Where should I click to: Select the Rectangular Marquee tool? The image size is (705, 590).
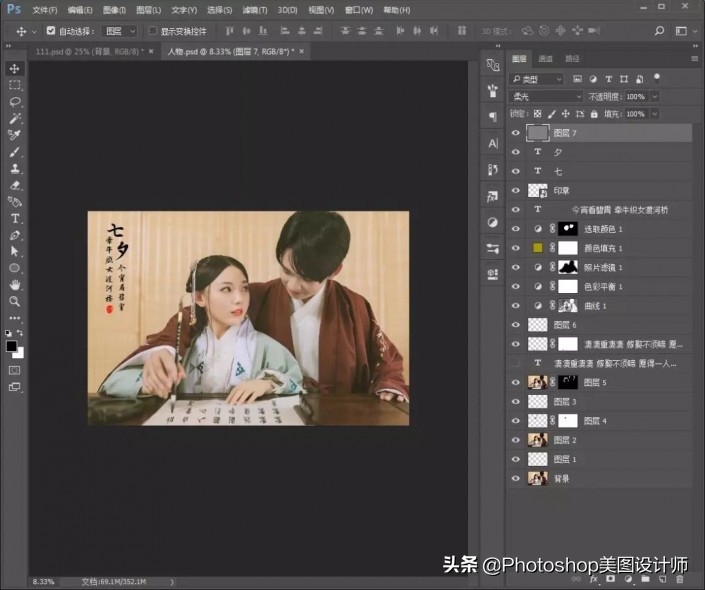14,85
